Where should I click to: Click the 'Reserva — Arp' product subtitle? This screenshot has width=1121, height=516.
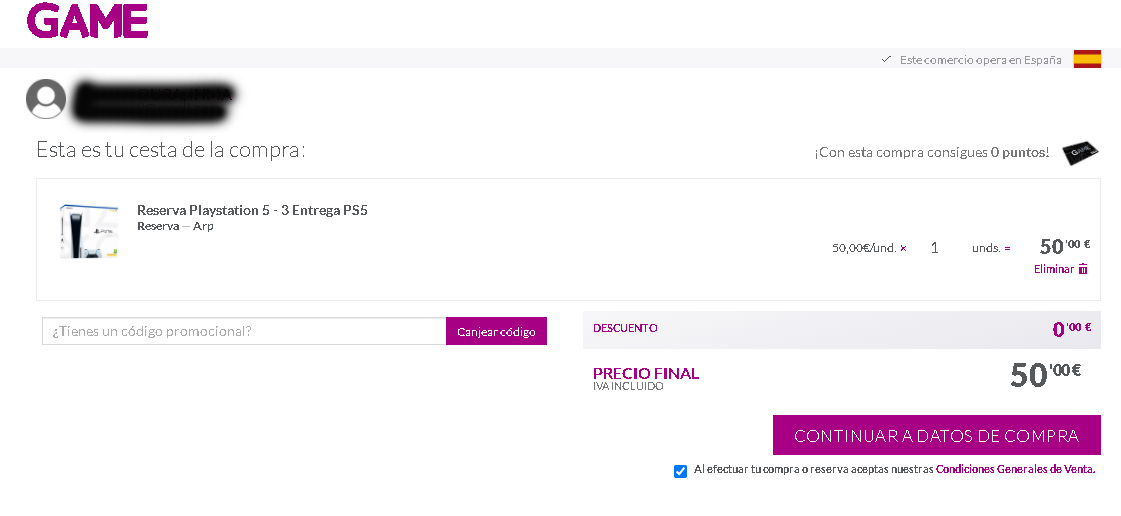coord(175,227)
